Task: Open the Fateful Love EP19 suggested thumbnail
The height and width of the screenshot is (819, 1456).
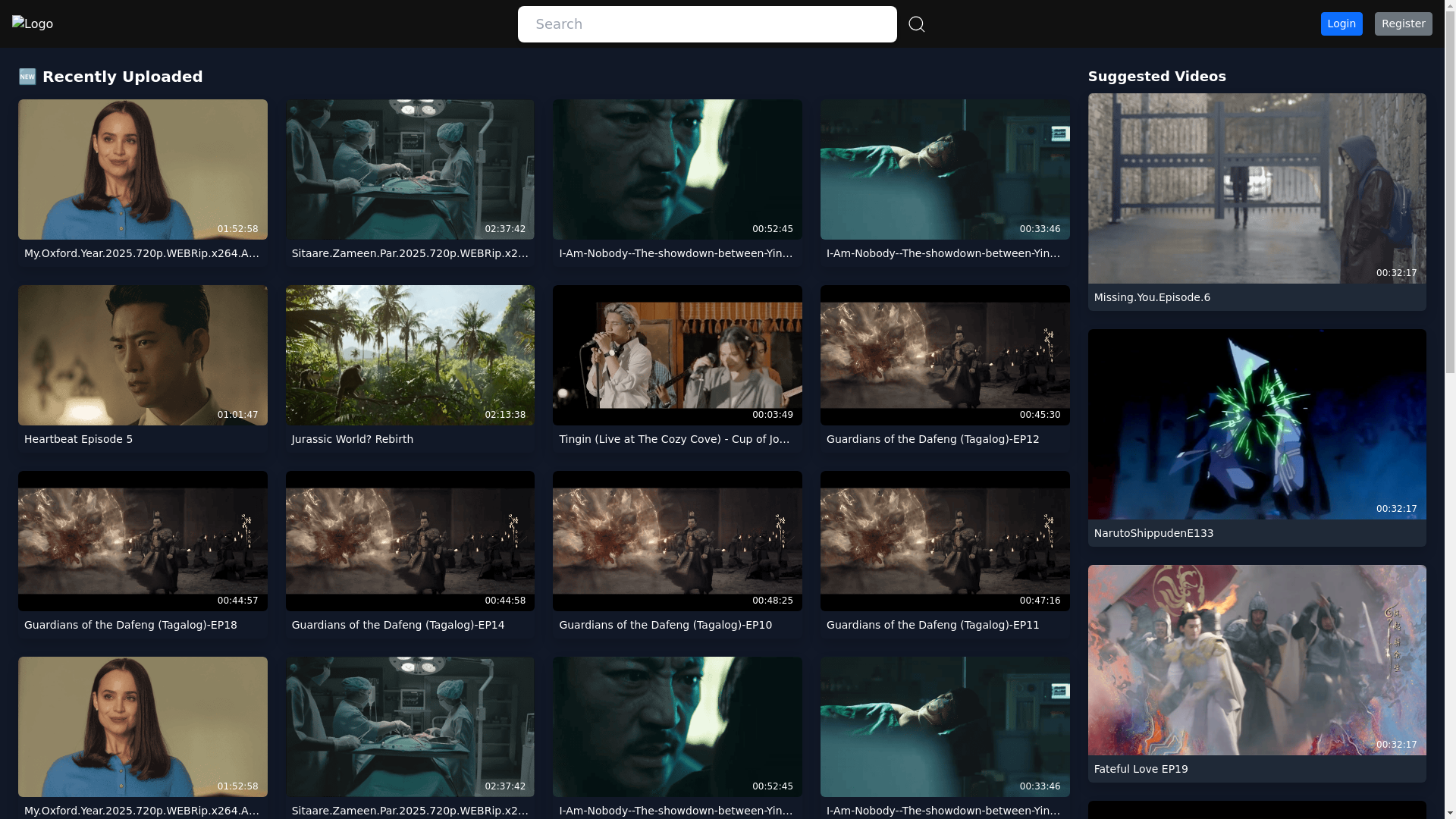Action: (1257, 660)
